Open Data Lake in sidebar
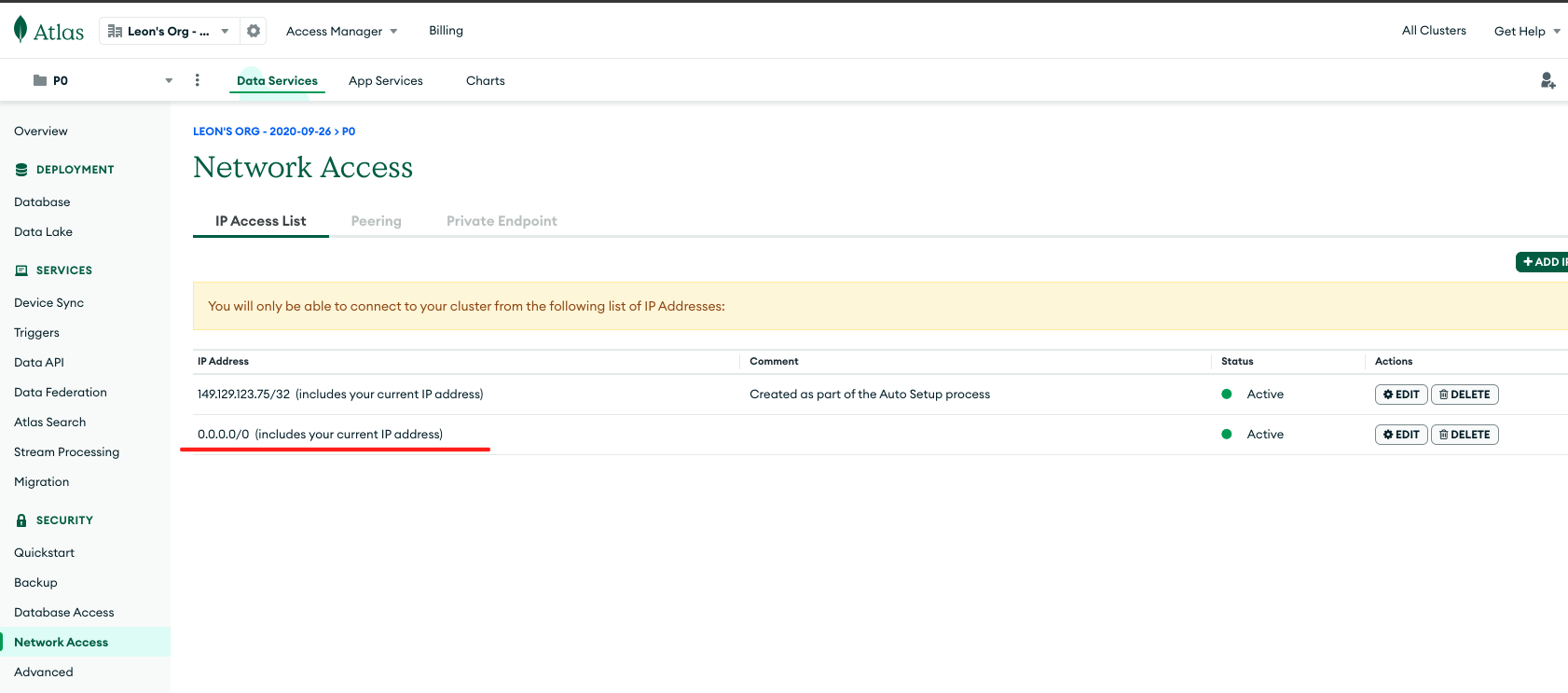This screenshot has height=693, width=1568. 43,232
